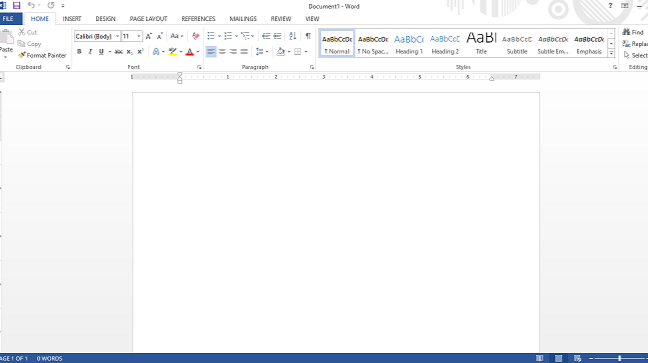
Task: Click the 0 WORDS word count
Action: point(49,358)
